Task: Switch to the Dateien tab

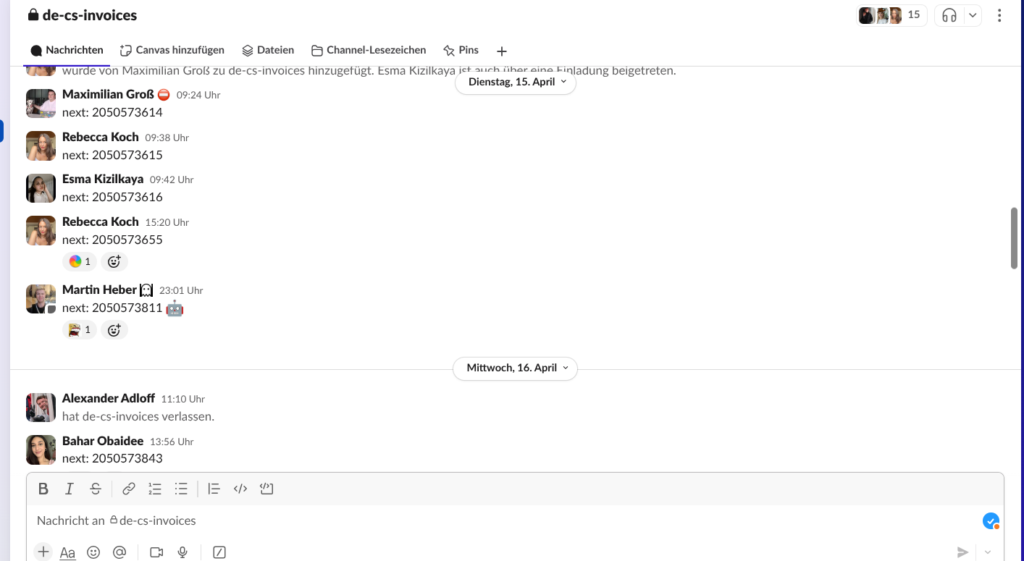Action: (x=268, y=50)
